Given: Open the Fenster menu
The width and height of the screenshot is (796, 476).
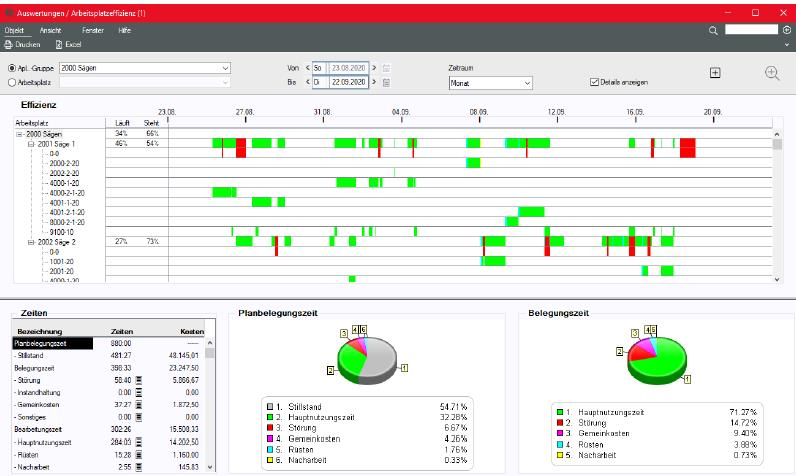Looking at the screenshot, I should pyautogui.click(x=92, y=31).
